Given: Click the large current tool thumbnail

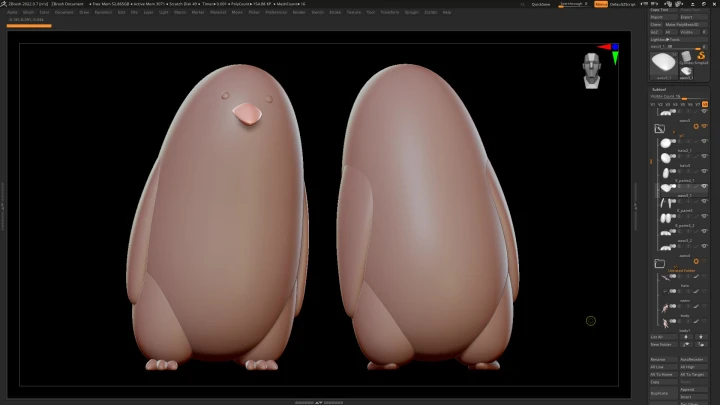Looking at the screenshot, I should click(x=663, y=64).
